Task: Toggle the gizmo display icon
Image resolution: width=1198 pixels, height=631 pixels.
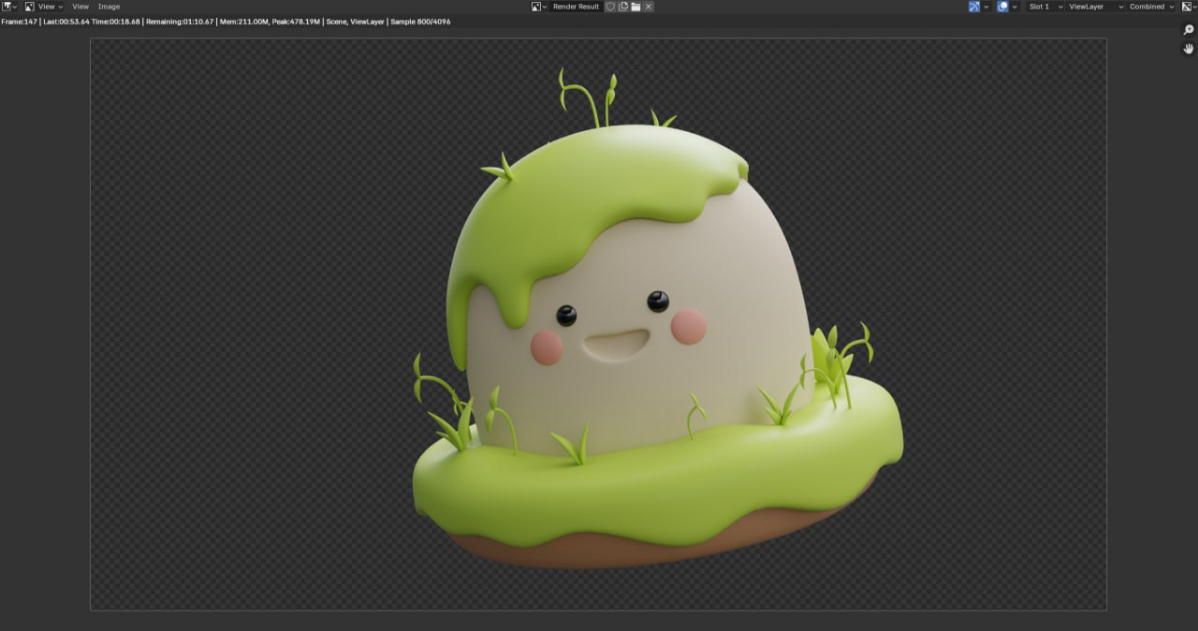Action: point(974,6)
